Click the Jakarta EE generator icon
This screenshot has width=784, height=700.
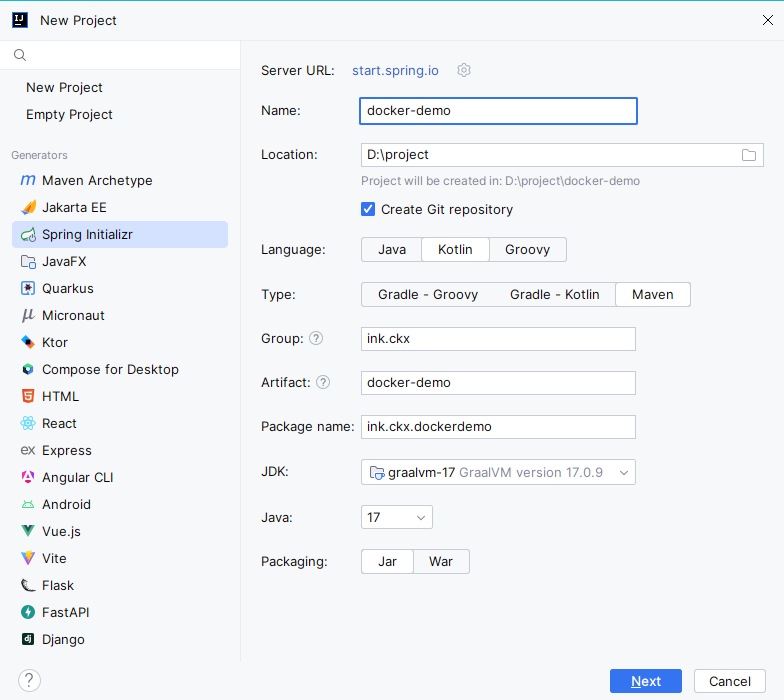(x=28, y=207)
